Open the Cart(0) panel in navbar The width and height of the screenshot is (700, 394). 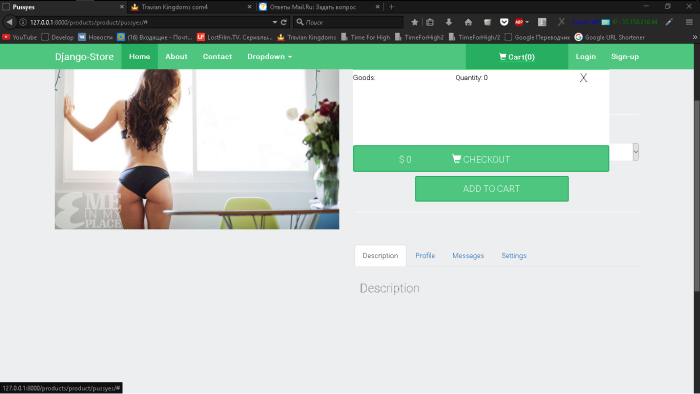pos(517,57)
